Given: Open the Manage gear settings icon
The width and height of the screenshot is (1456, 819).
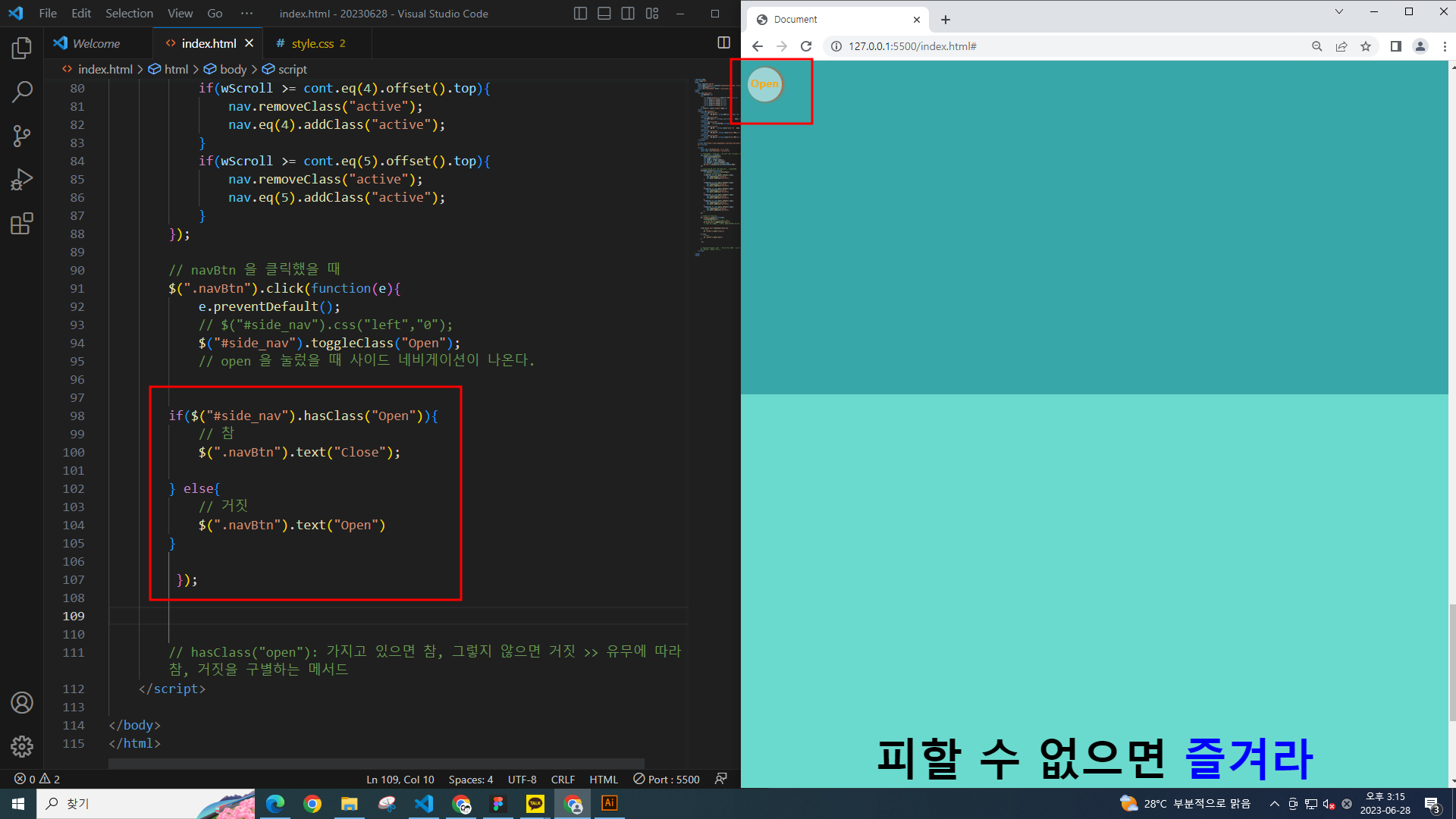Looking at the screenshot, I should coord(22,746).
